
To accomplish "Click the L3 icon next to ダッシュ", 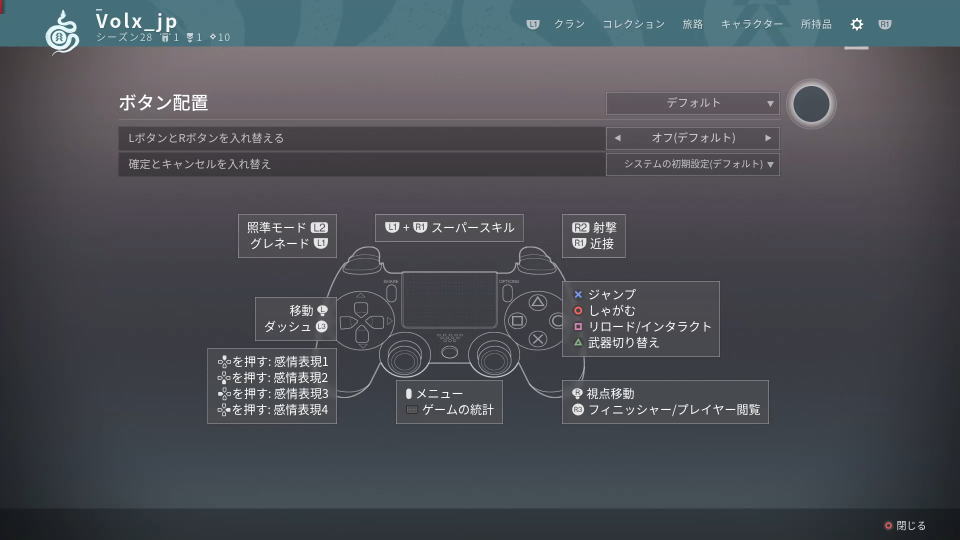I will click(321, 326).
